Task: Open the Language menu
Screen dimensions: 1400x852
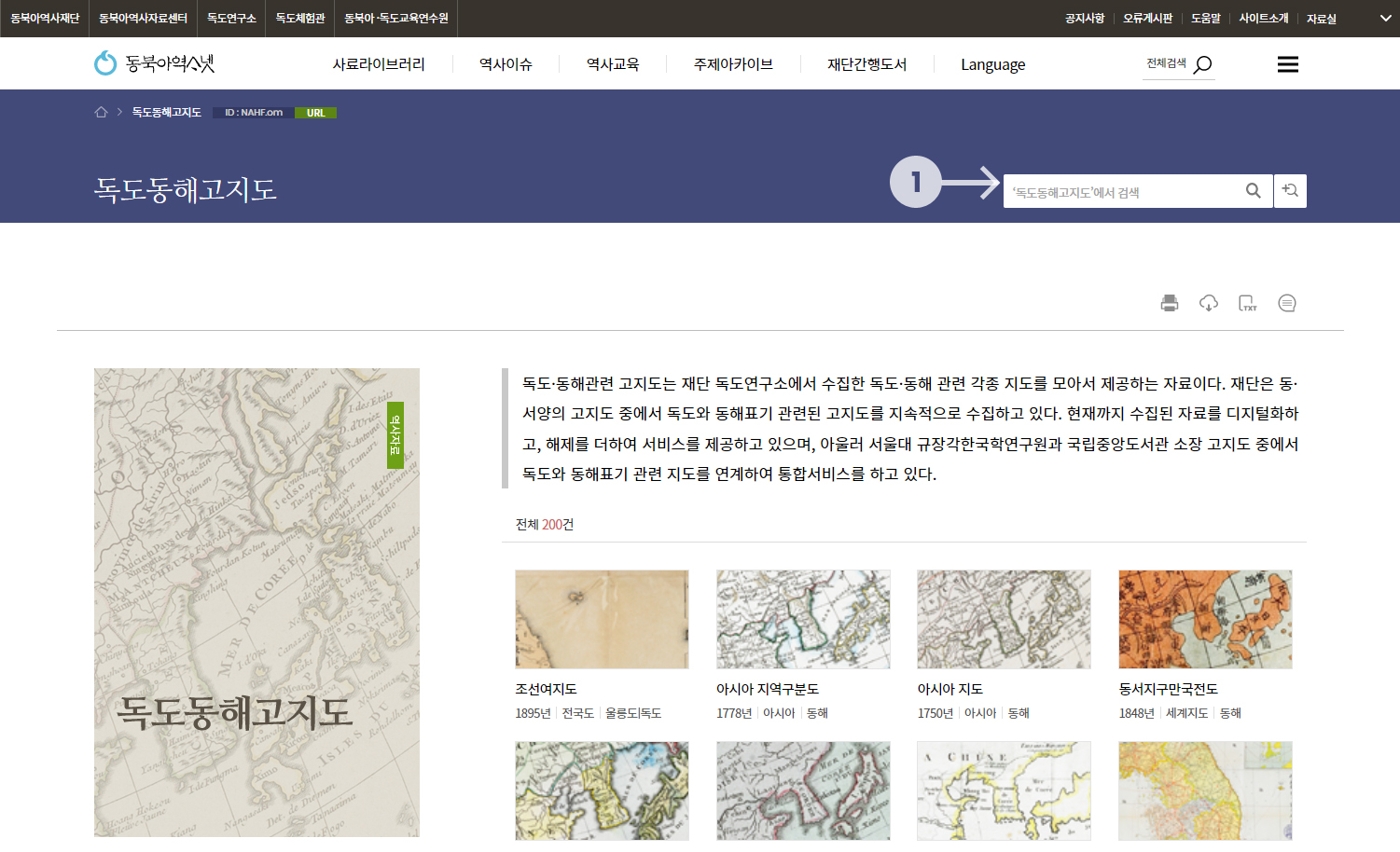Action: (993, 64)
